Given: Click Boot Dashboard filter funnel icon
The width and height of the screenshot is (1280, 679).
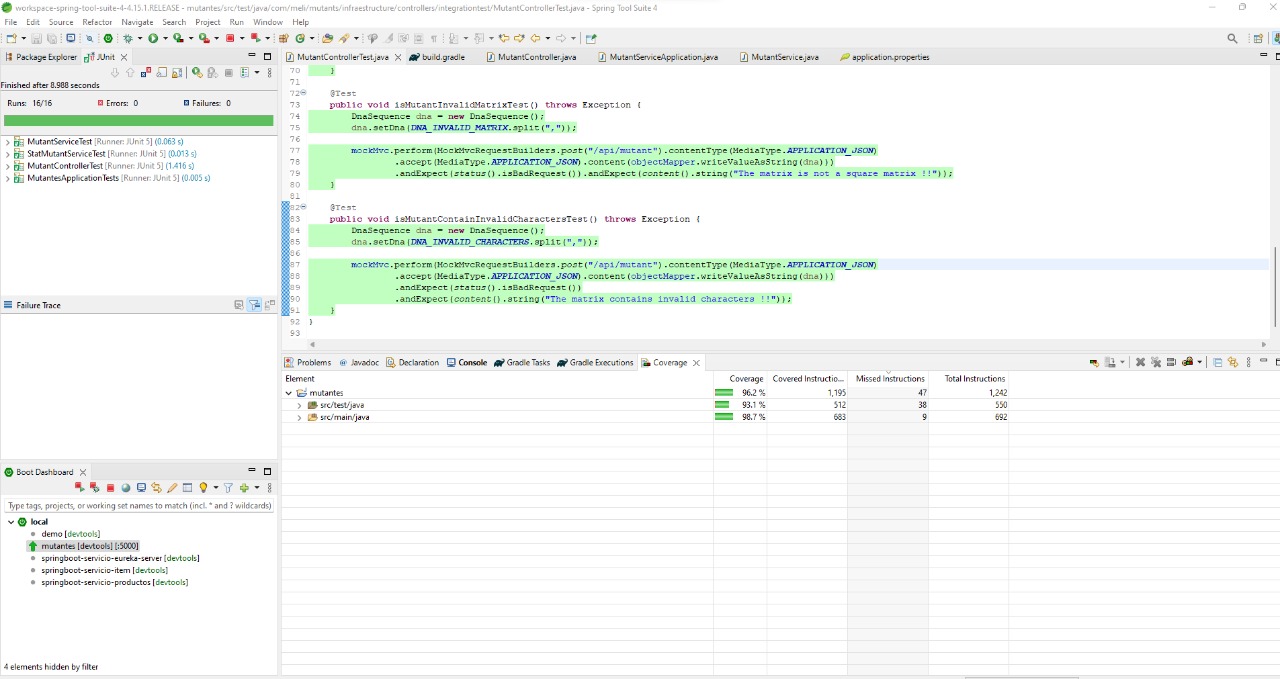Looking at the screenshot, I should pyautogui.click(x=228, y=488).
